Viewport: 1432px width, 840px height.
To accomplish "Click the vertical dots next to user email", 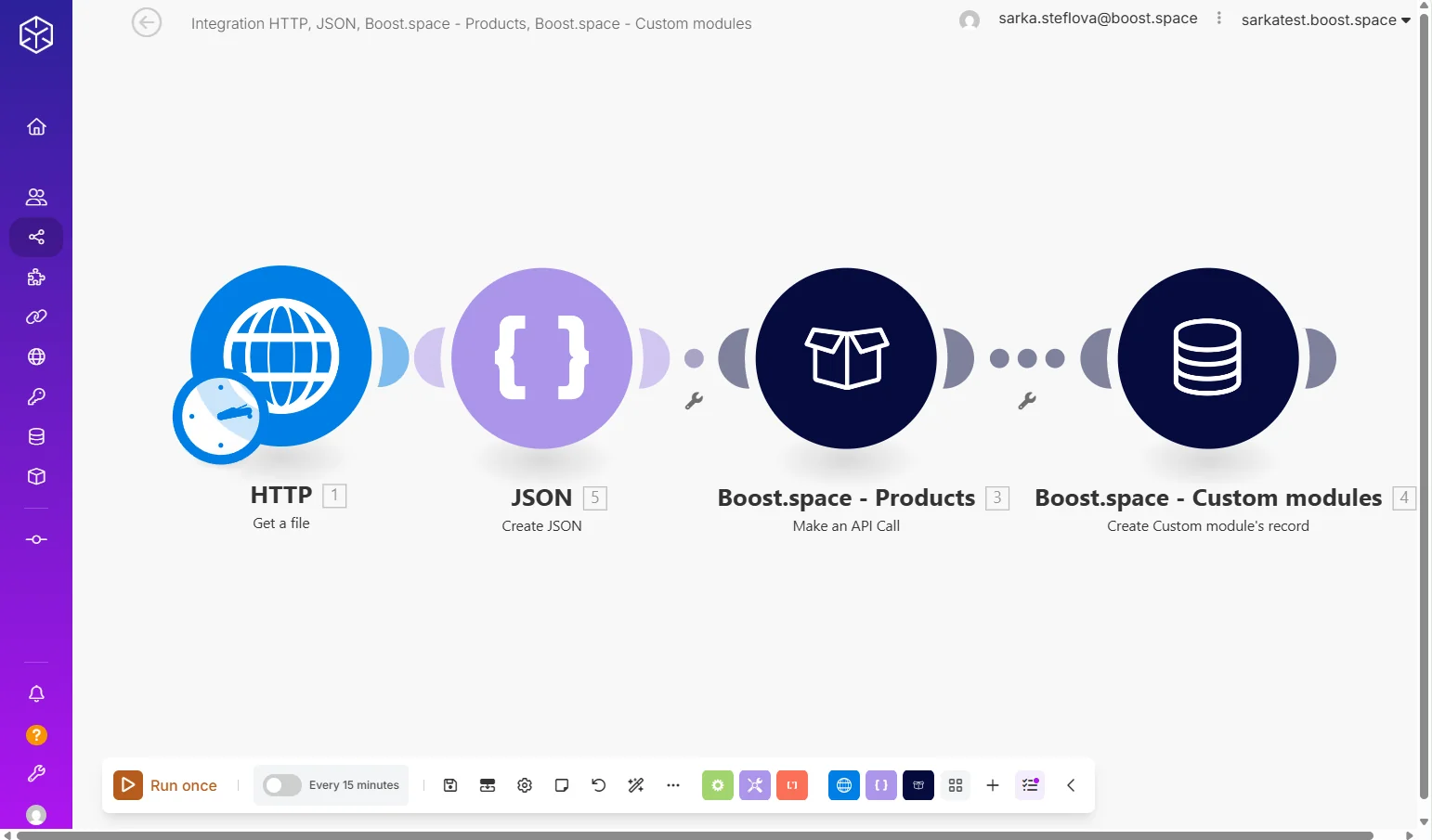I will 1219,19.
